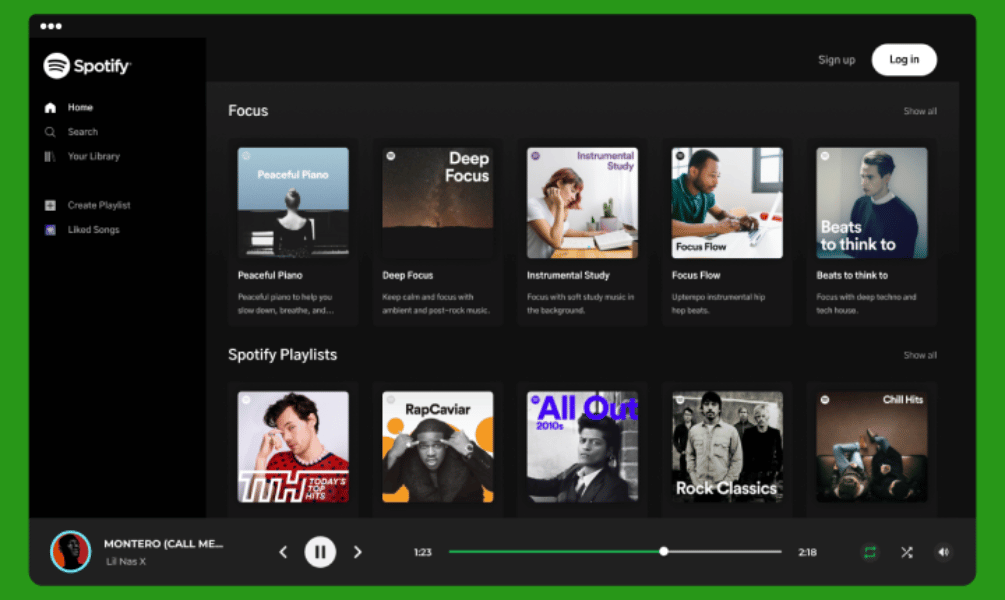The image size is (1005, 600).
Task: Open the Beats to think to cover
Action: point(872,203)
